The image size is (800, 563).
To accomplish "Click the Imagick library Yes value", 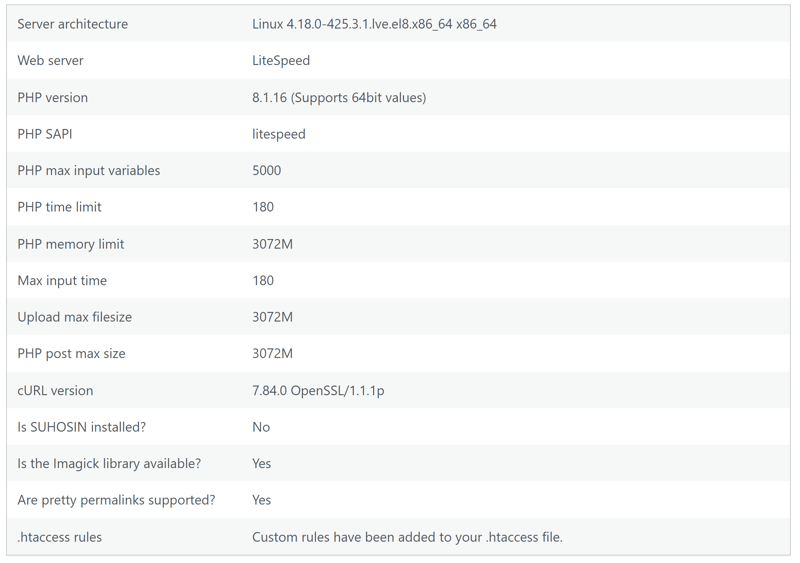I will 261,463.
